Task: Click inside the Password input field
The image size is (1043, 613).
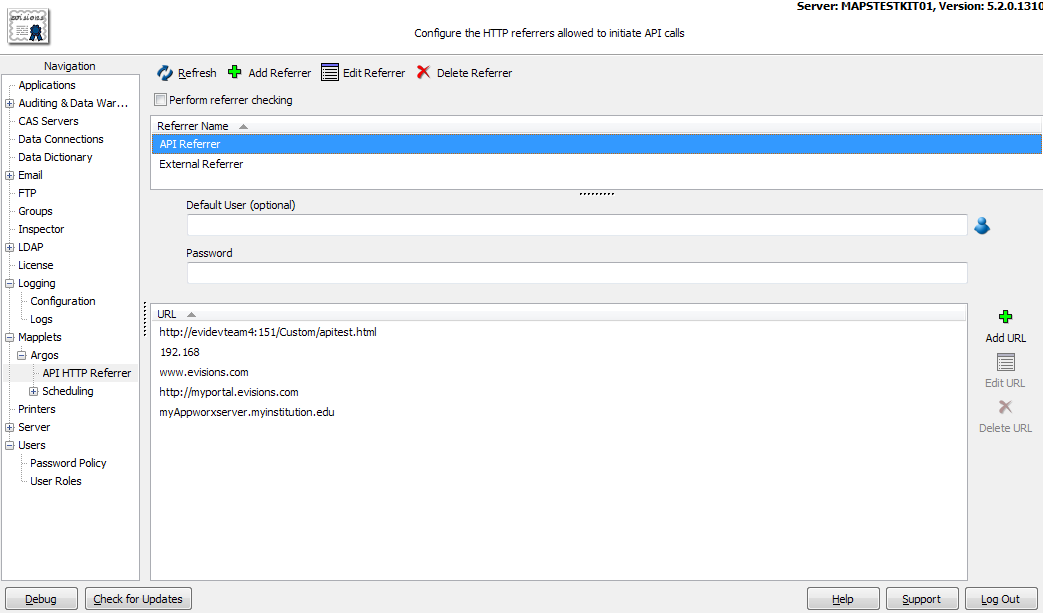Action: (576, 272)
